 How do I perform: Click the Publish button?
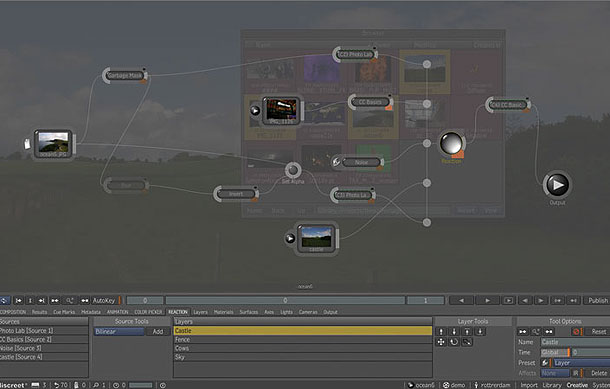tap(598, 300)
